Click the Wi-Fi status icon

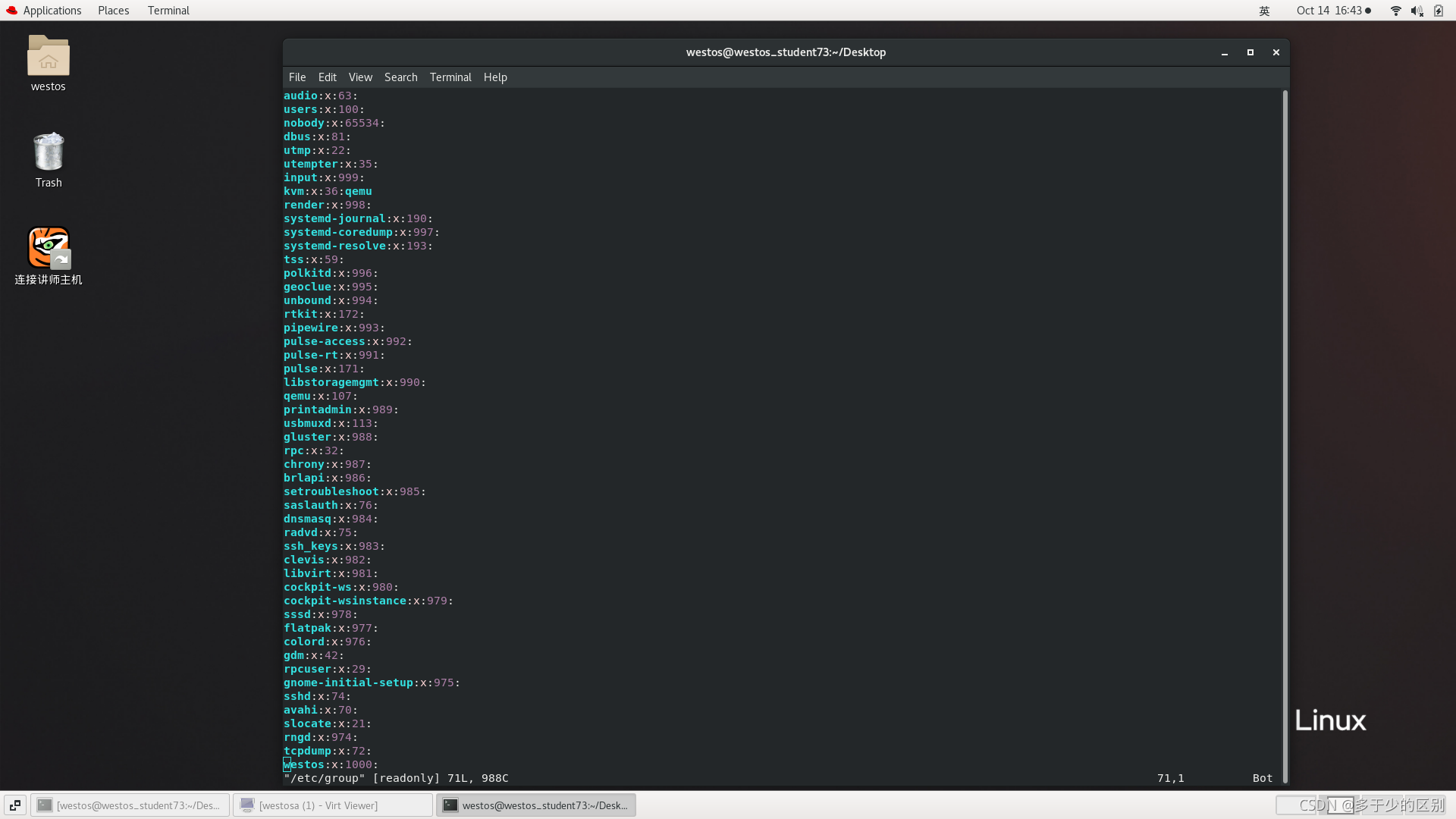(1395, 11)
